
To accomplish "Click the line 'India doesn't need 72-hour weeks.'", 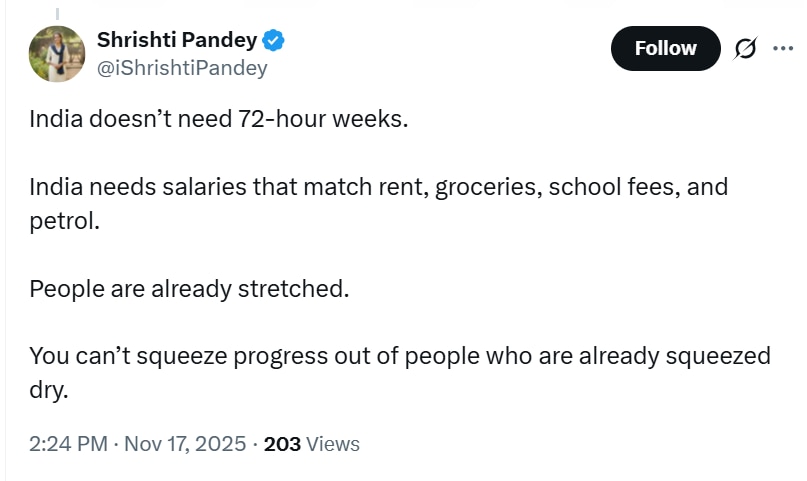I will tap(219, 119).
